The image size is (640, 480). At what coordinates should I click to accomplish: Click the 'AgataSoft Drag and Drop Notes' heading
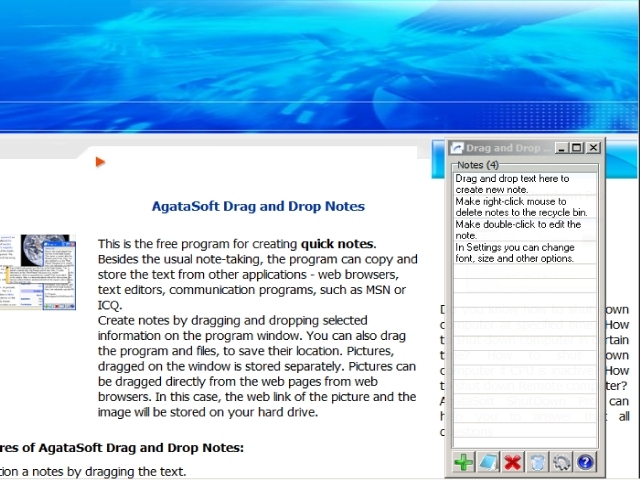(258, 207)
